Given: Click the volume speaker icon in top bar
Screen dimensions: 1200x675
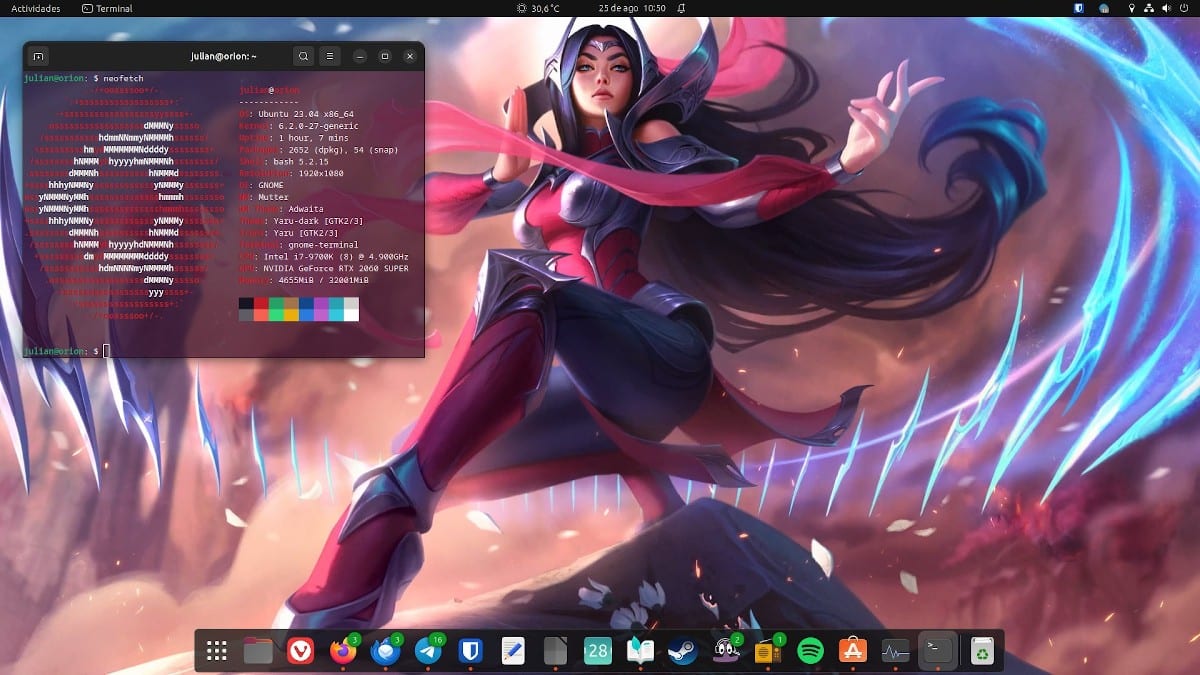Looking at the screenshot, I should point(1166,8).
